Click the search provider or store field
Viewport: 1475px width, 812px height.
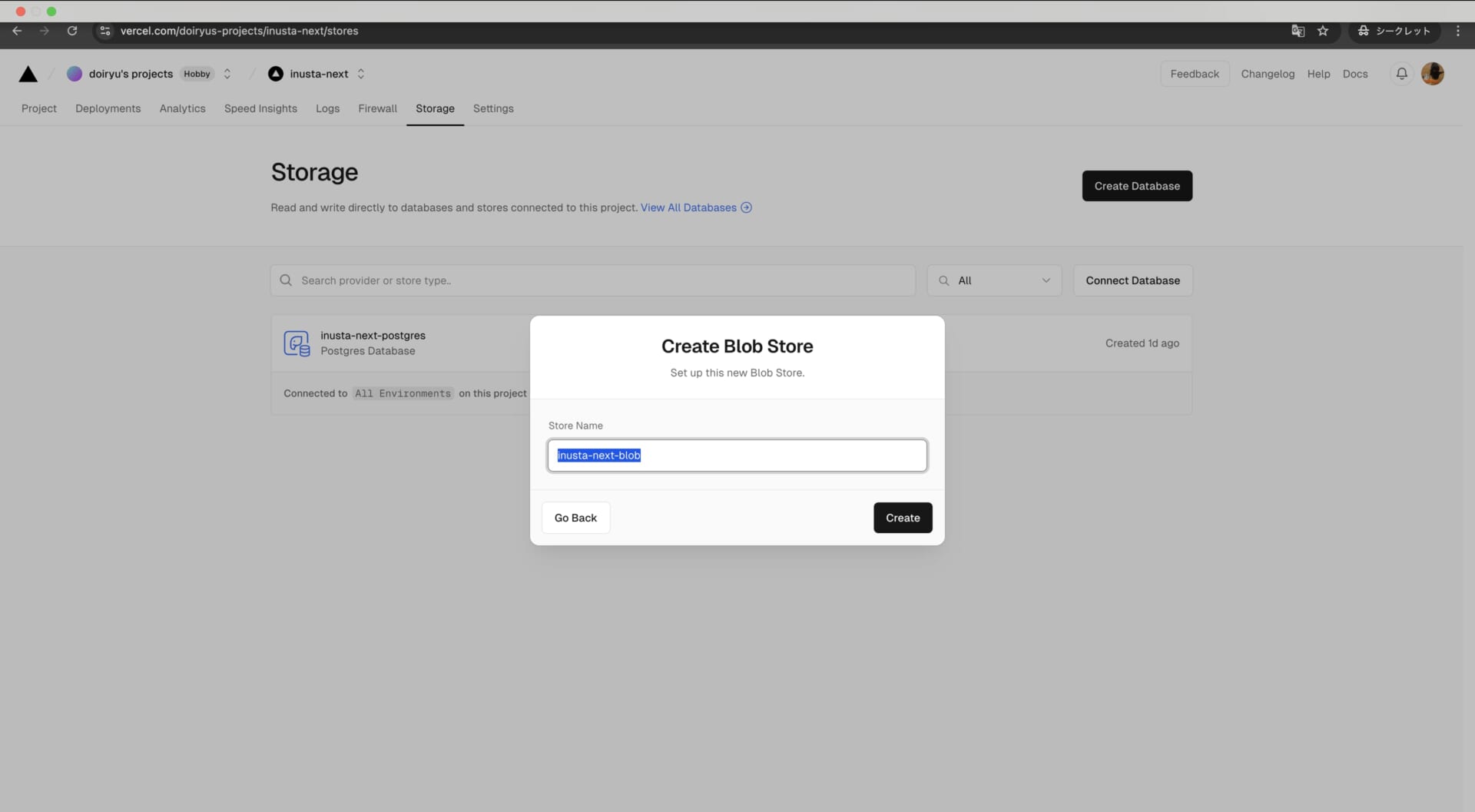point(593,280)
